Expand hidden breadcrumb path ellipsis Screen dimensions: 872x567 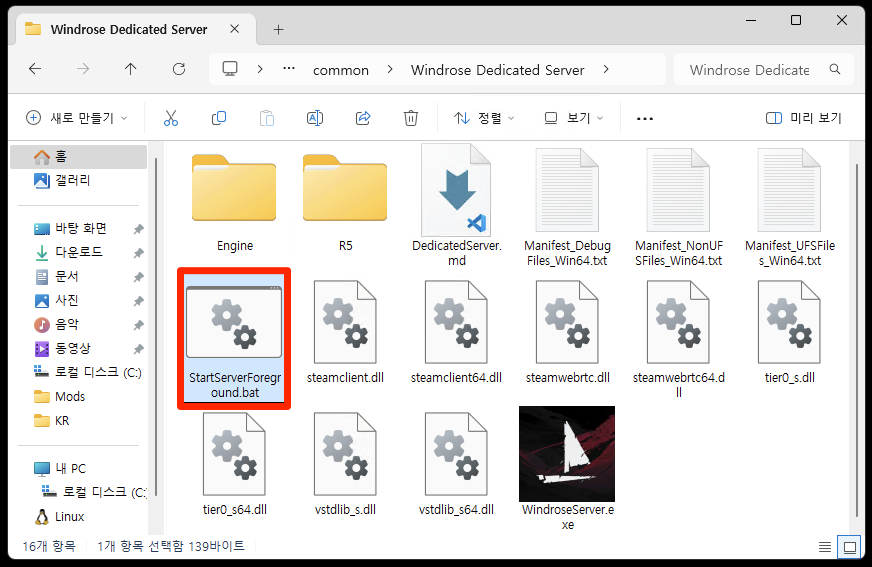289,69
